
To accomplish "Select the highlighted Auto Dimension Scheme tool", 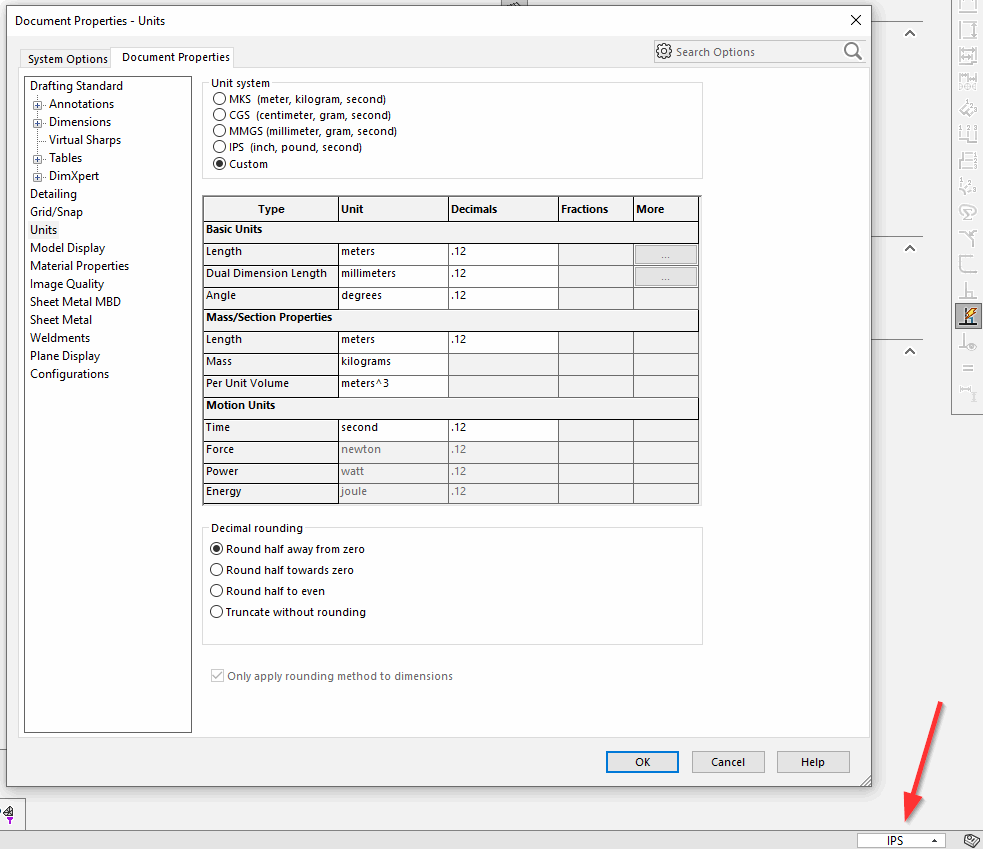I will click(x=968, y=316).
